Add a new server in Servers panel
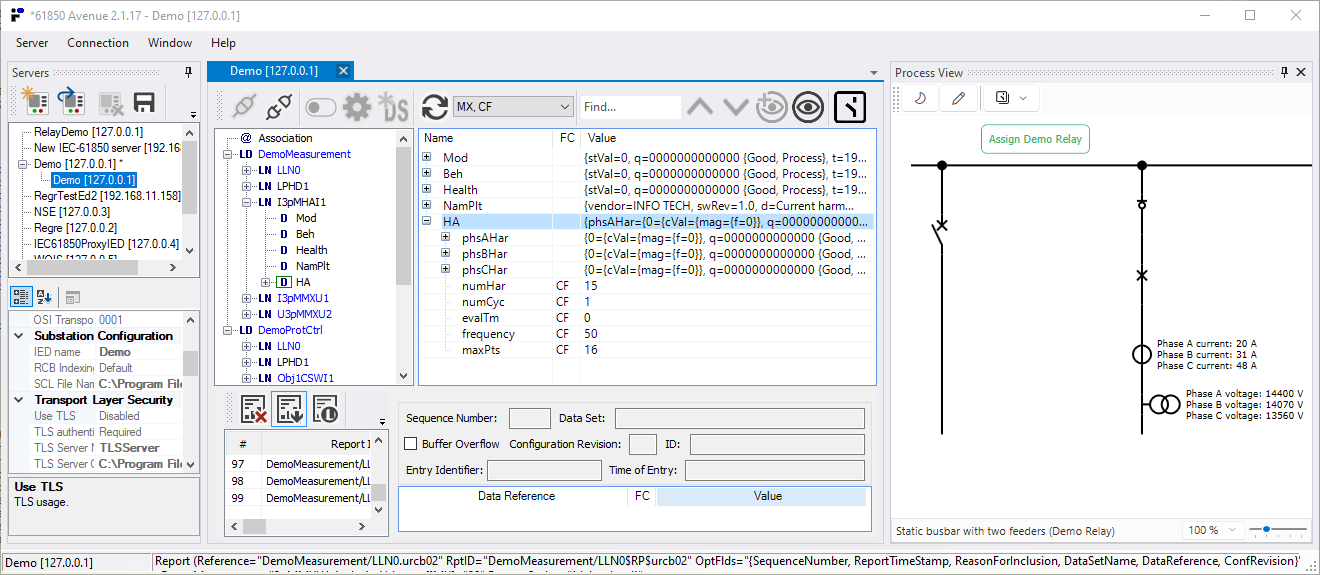The width and height of the screenshot is (1320, 575). pos(35,102)
